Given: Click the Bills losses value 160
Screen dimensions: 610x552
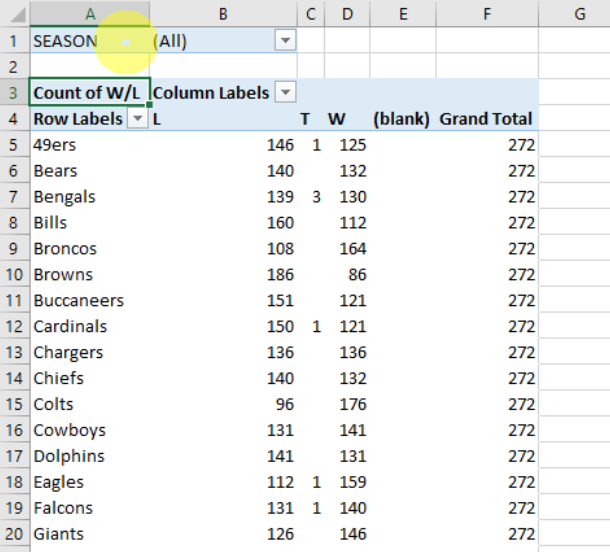Looking at the screenshot, I should click(x=280, y=223).
